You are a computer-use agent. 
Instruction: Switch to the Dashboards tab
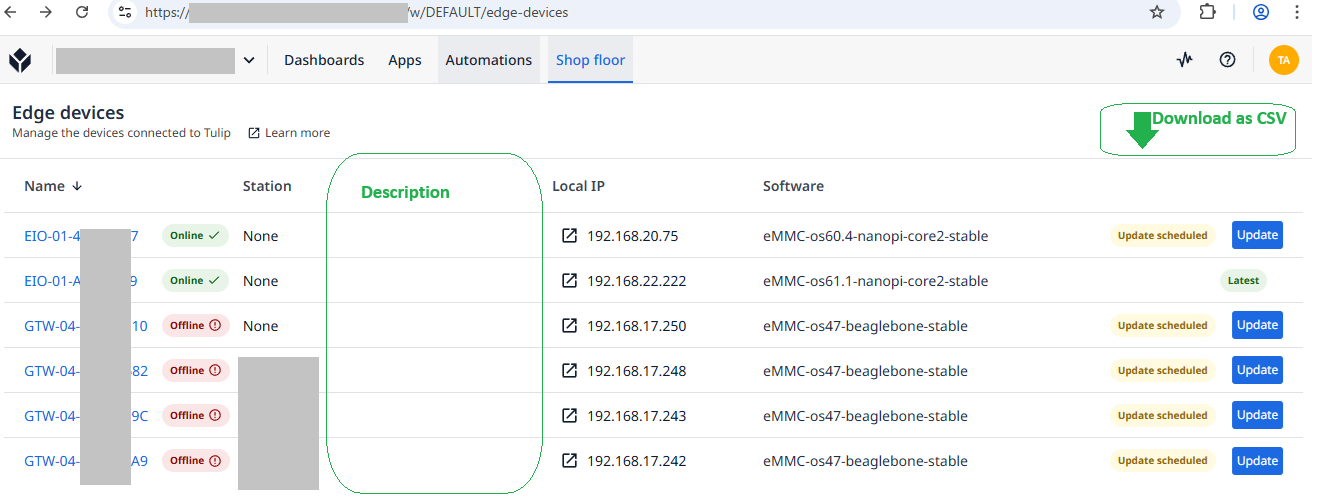coord(324,60)
